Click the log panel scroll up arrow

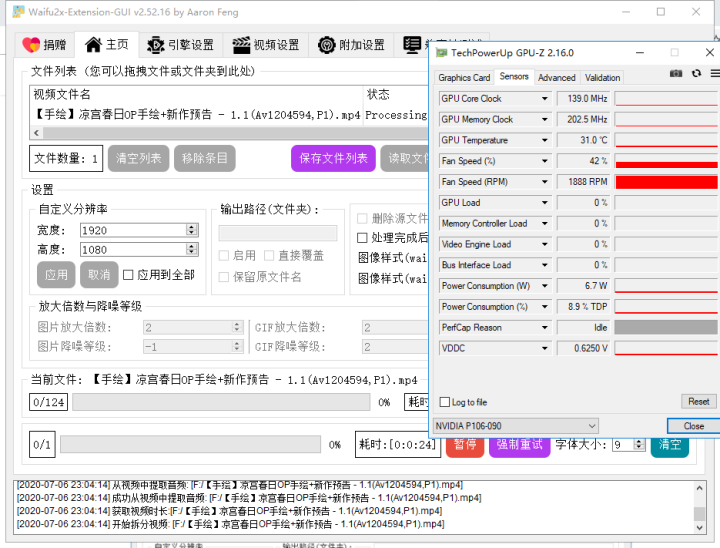click(699, 488)
